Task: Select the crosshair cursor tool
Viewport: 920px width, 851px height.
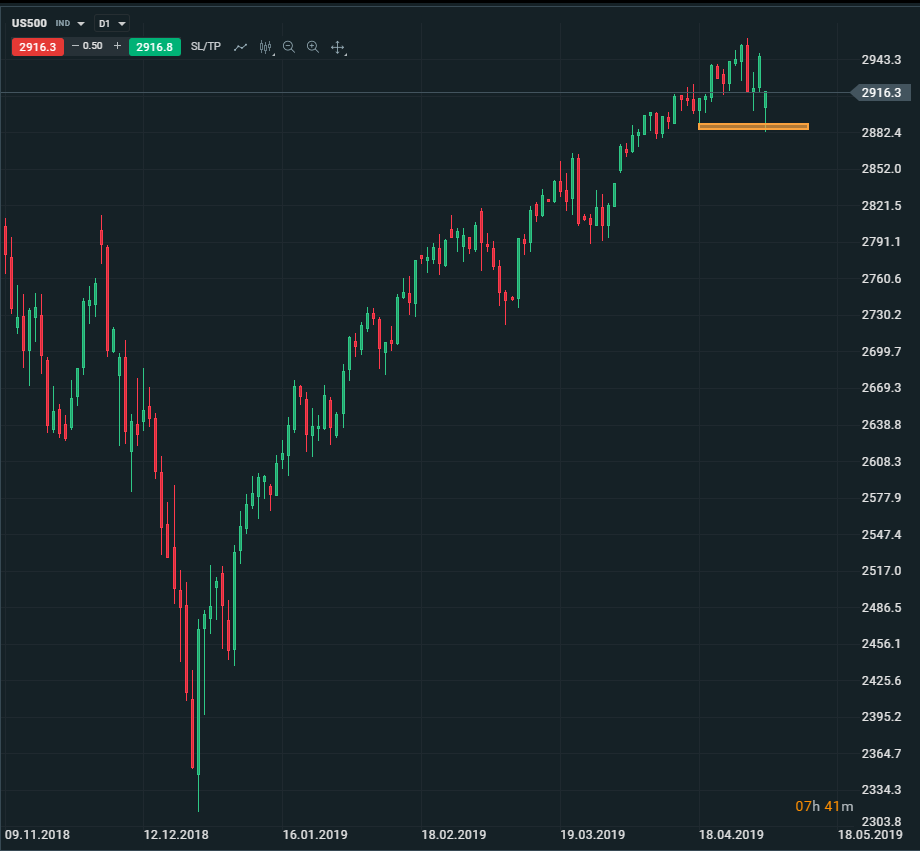Action: 338,46
